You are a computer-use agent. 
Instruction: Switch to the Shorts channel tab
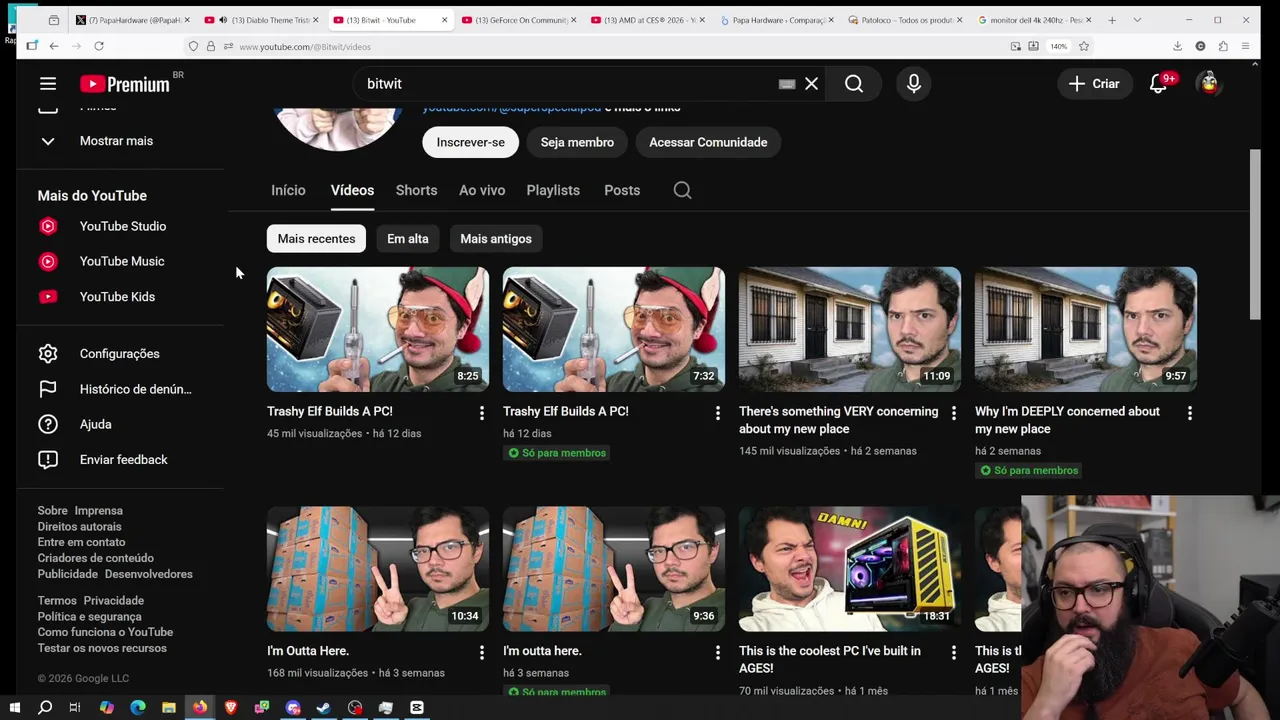click(416, 190)
